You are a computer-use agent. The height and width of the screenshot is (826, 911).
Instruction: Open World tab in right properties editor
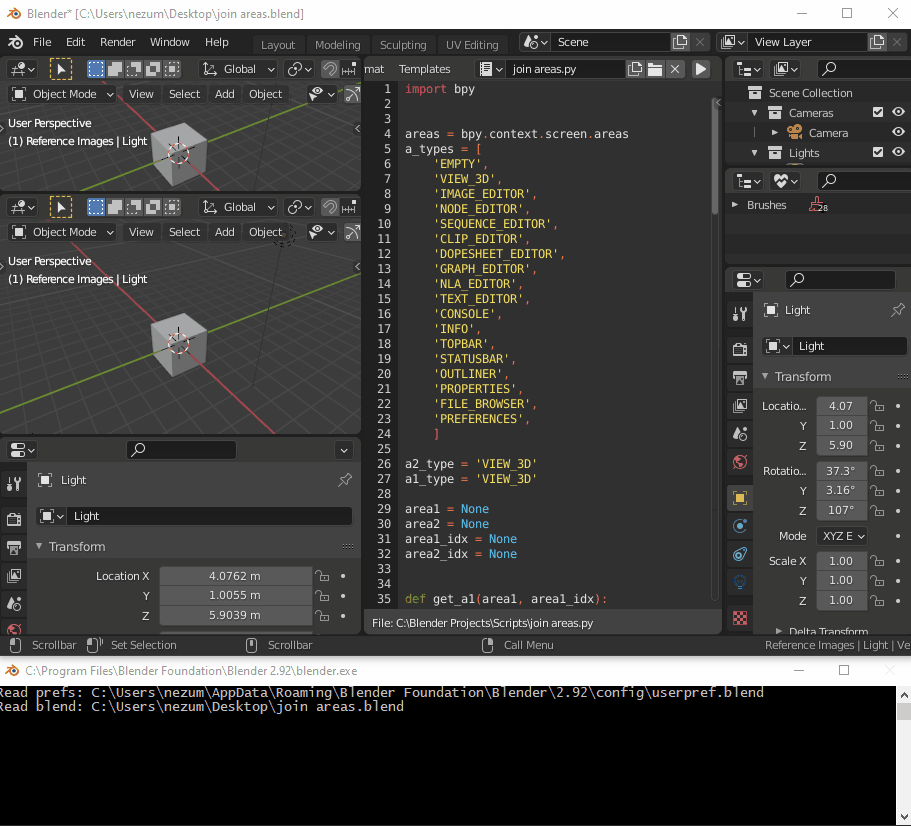coord(740,462)
